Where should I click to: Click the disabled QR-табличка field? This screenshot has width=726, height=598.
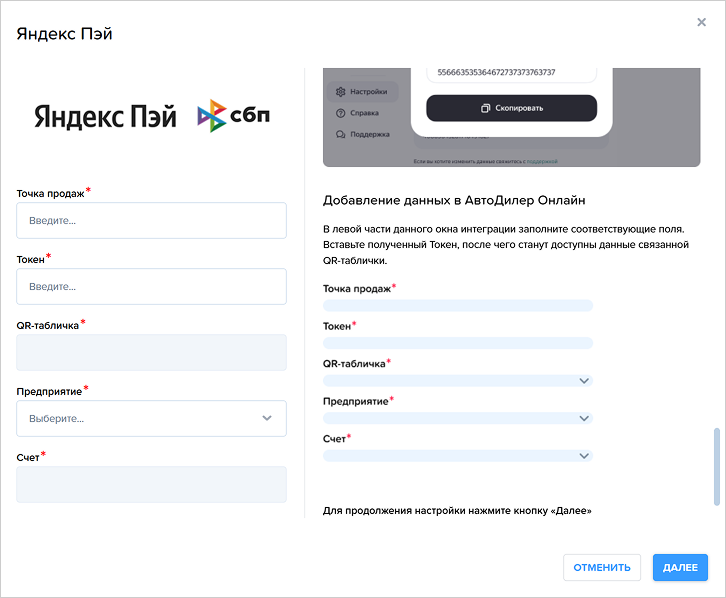(151, 352)
